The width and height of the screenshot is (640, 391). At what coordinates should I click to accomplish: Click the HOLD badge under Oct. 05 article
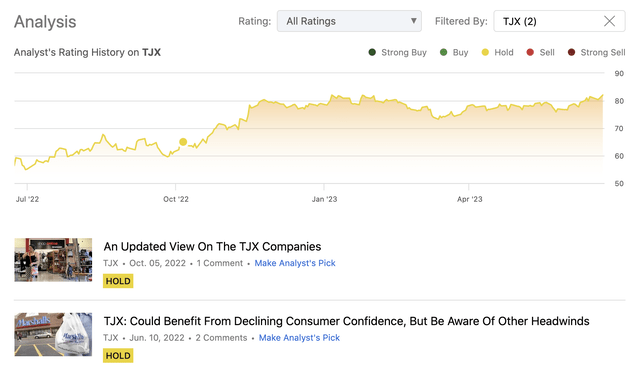pos(118,281)
